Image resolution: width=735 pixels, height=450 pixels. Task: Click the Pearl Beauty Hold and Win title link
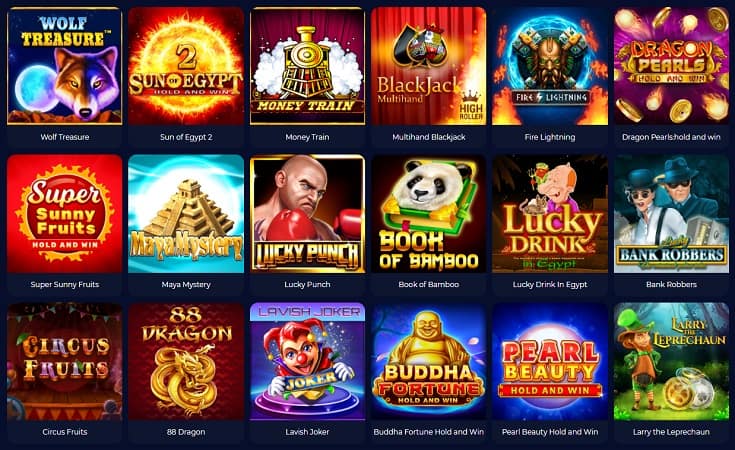550,432
